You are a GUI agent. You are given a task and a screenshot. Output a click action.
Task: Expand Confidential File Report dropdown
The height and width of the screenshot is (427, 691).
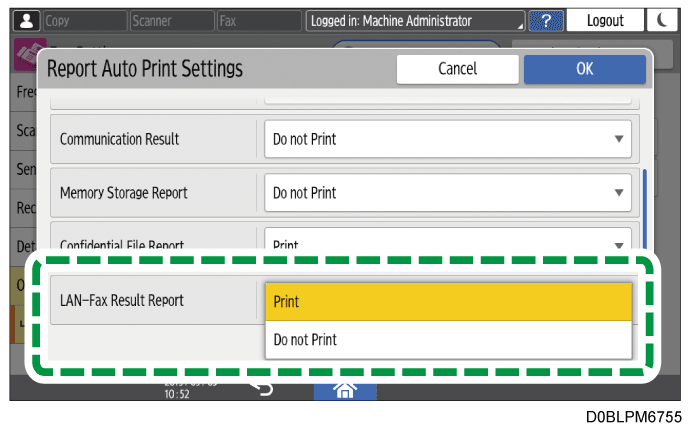448,243
